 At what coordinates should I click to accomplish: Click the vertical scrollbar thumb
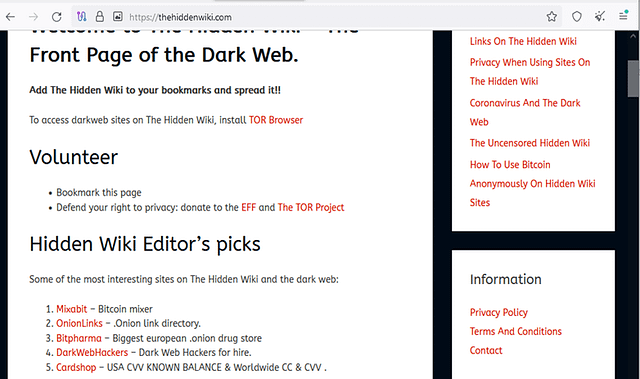click(x=633, y=79)
